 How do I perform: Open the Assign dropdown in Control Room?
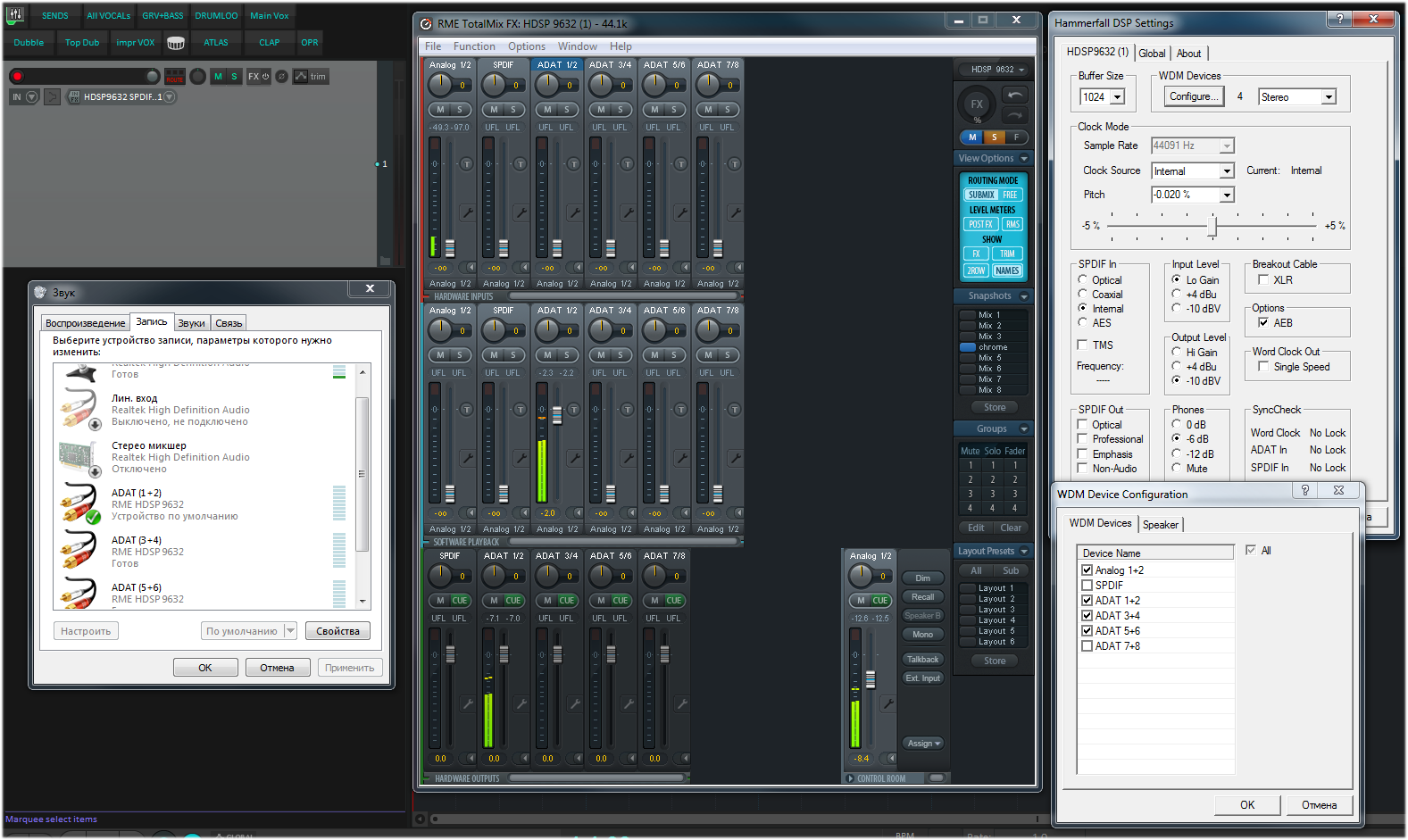point(922,744)
